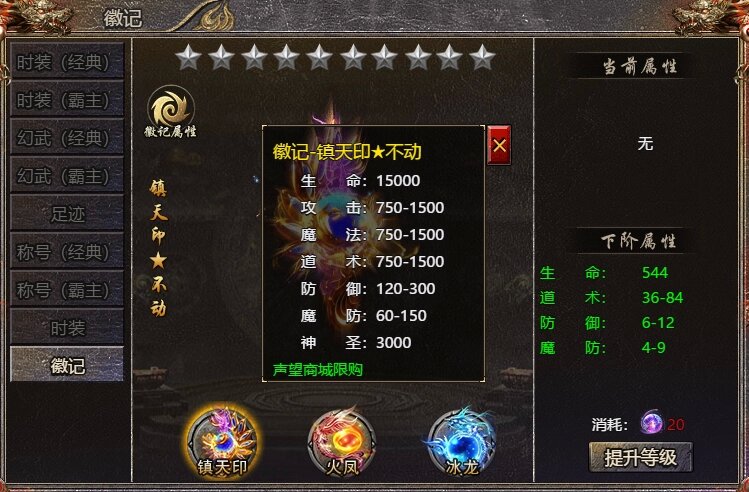Switch to 幻武（经典）tab

[x=67, y=137]
